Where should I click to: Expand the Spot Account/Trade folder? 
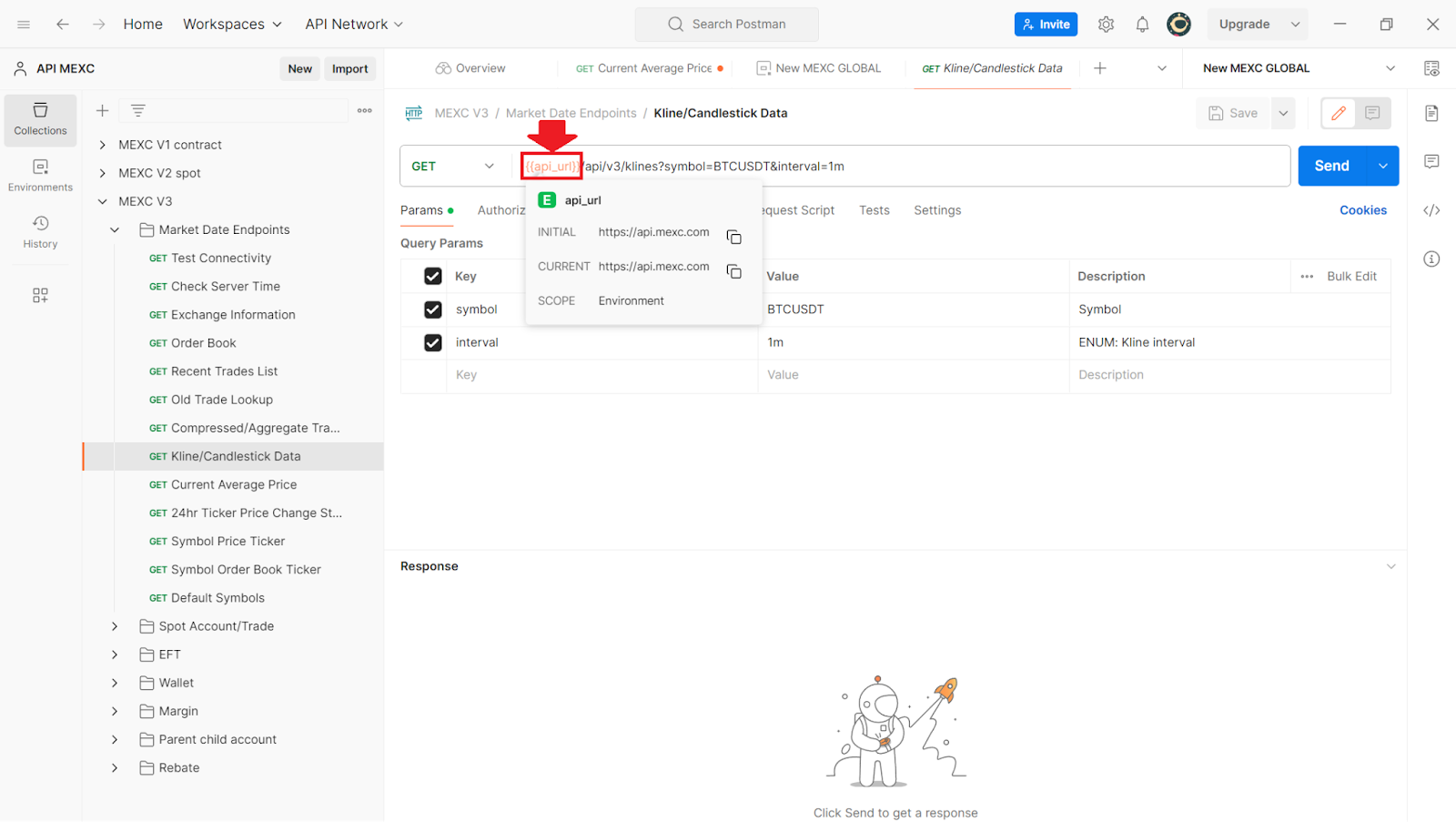pos(115,626)
